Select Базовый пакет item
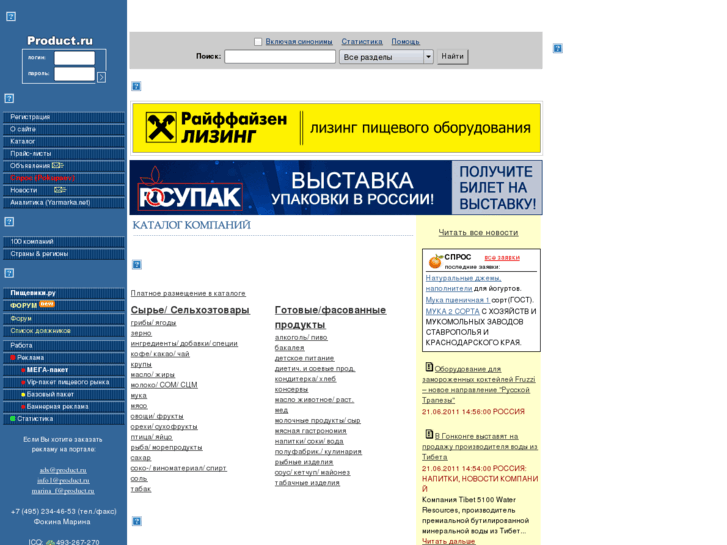Viewport: 727px width, 545px height. [64, 394]
